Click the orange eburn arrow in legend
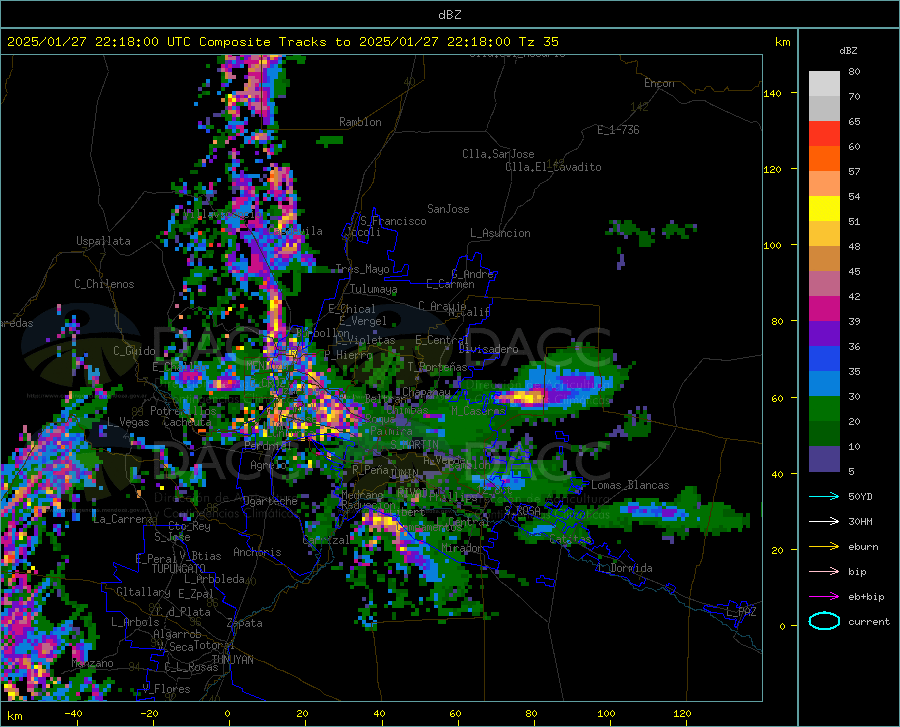Screen dimensions: 900x727 [x=824, y=547]
